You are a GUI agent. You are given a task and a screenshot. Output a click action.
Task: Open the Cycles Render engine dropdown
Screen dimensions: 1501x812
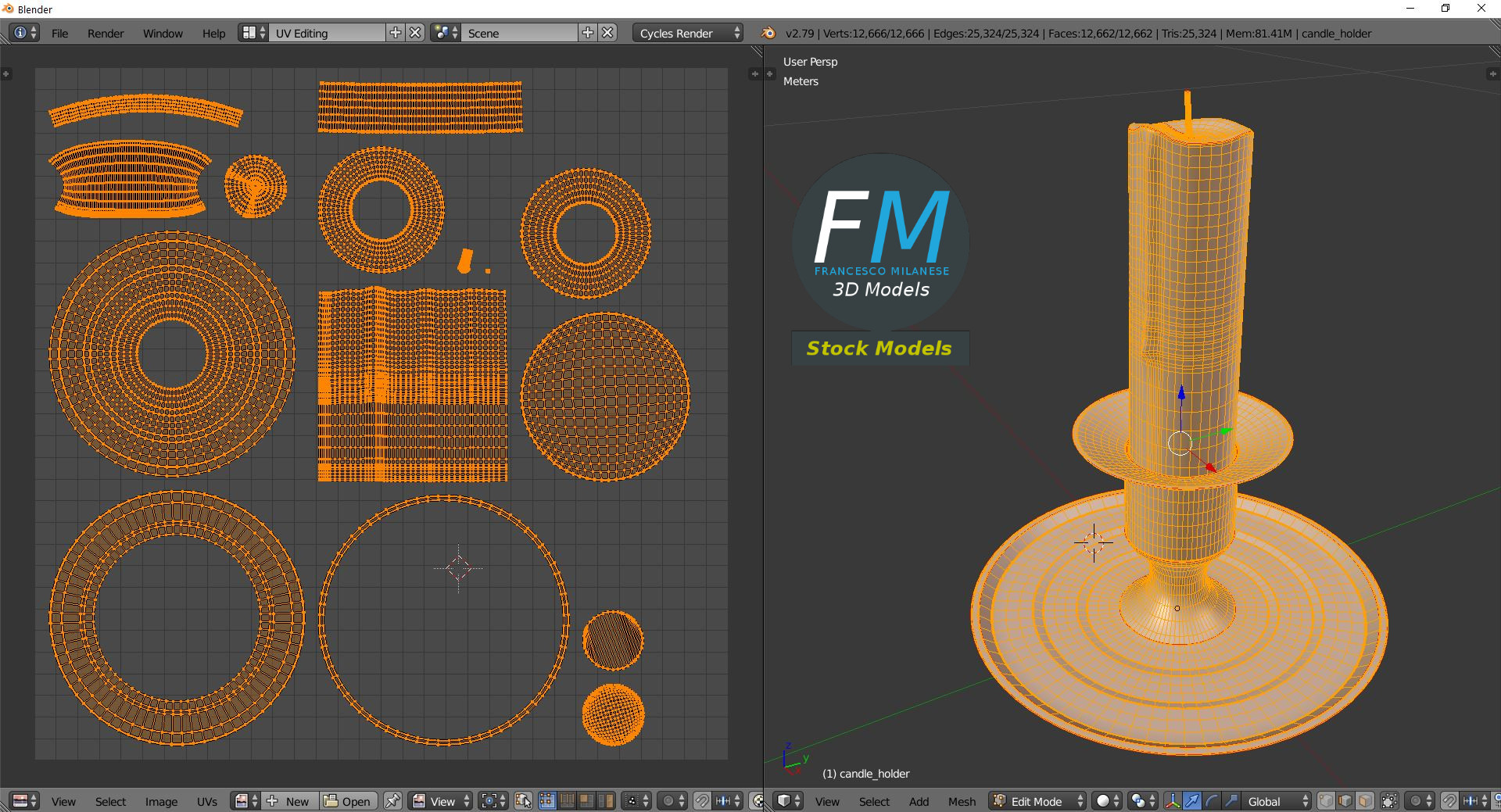tap(688, 33)
